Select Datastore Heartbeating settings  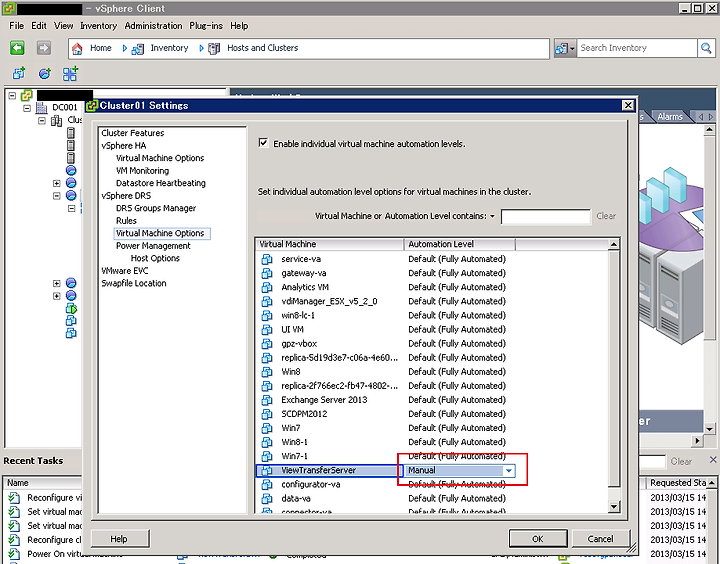point(161,183)
